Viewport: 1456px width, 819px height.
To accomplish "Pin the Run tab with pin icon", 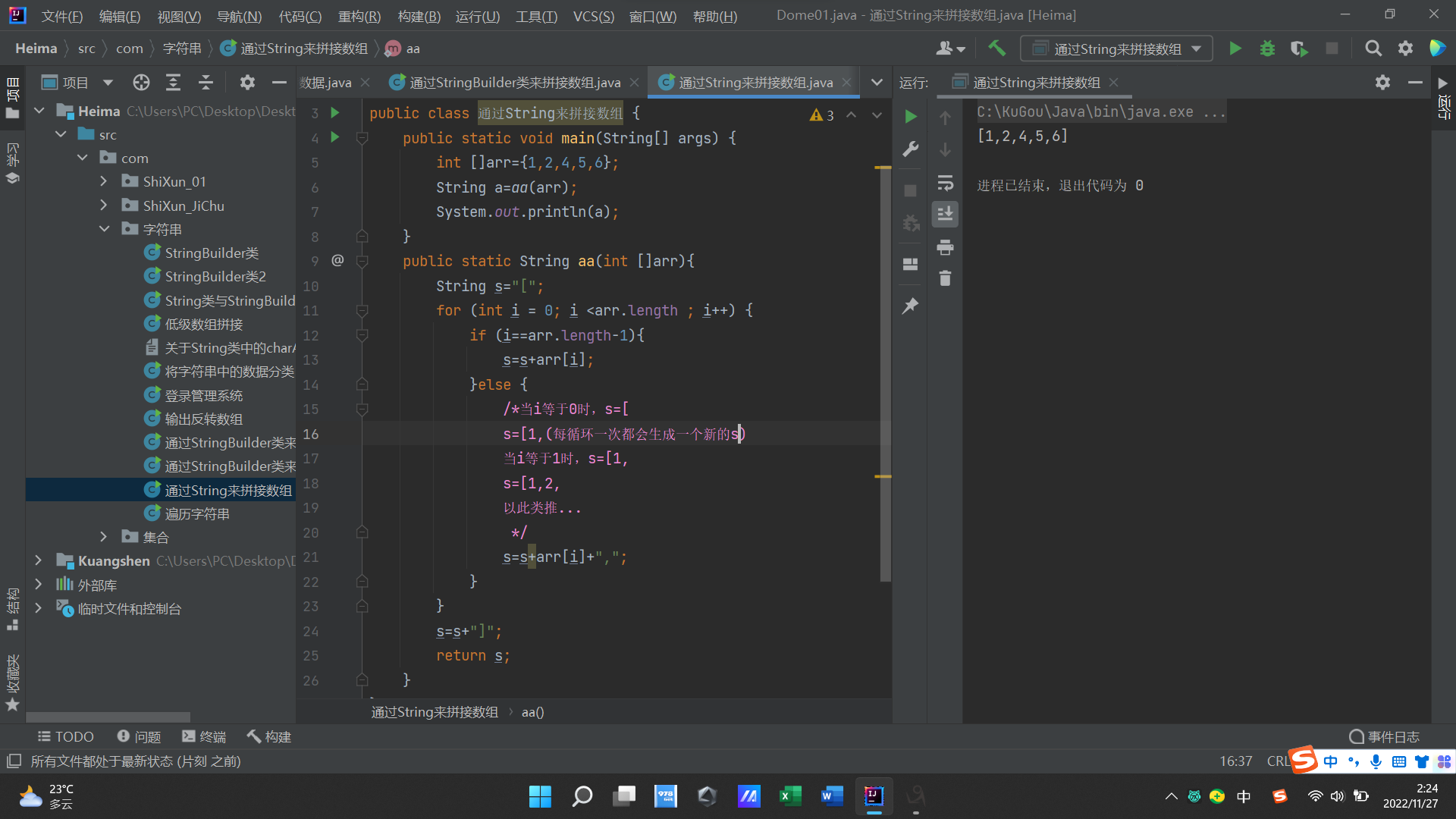I will (x=910, y=306).
